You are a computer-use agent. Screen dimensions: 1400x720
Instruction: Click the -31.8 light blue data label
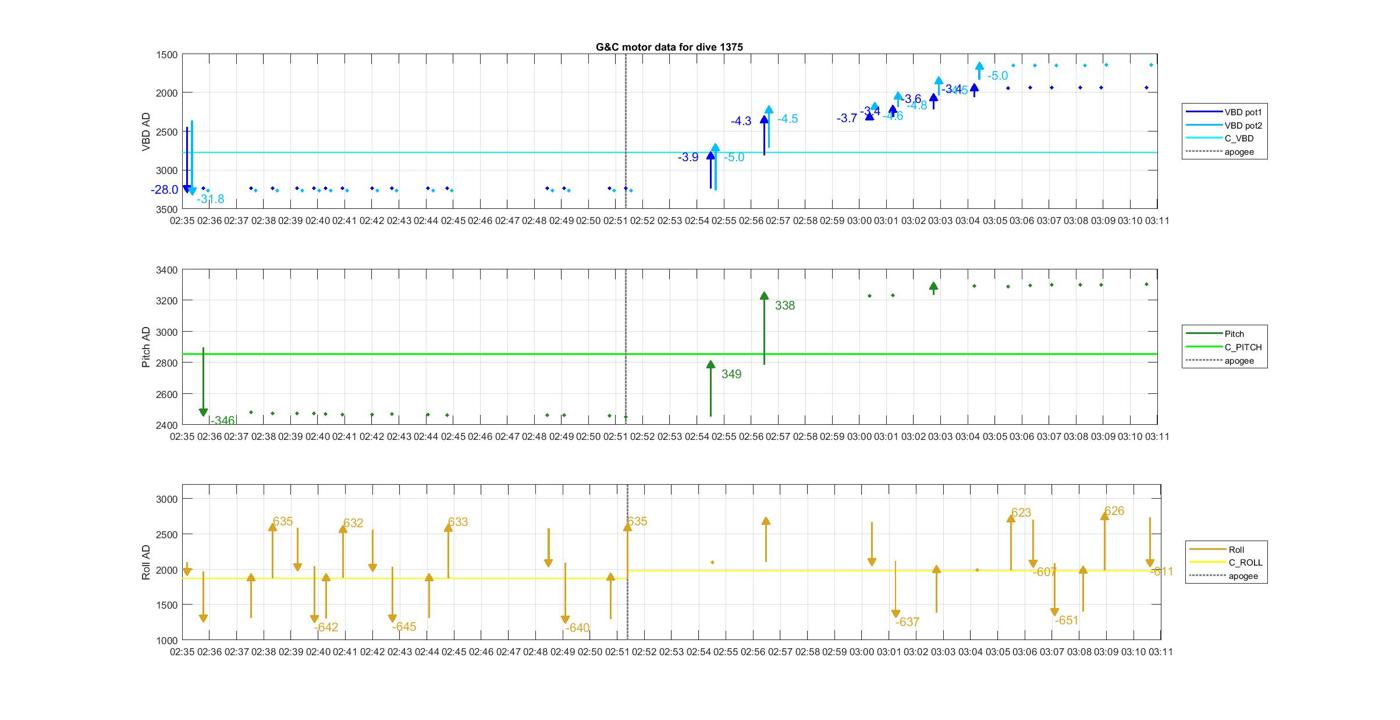[x=211, y=200]
